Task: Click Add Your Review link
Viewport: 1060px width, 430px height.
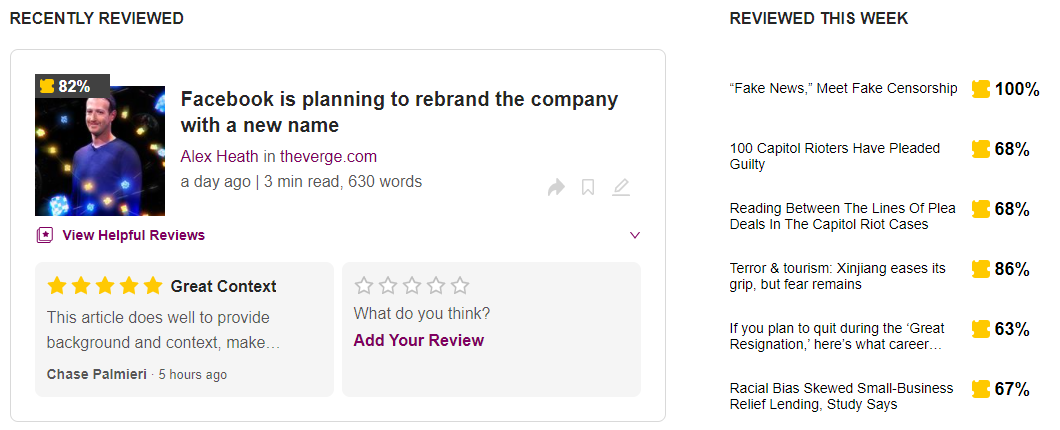Action: click(x=418, y=340)
